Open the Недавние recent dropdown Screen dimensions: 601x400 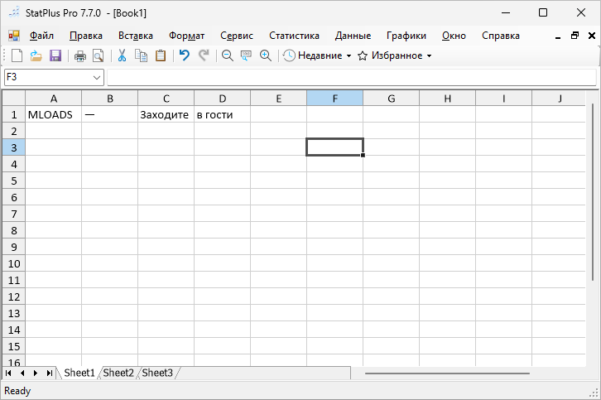pos(317,56)
